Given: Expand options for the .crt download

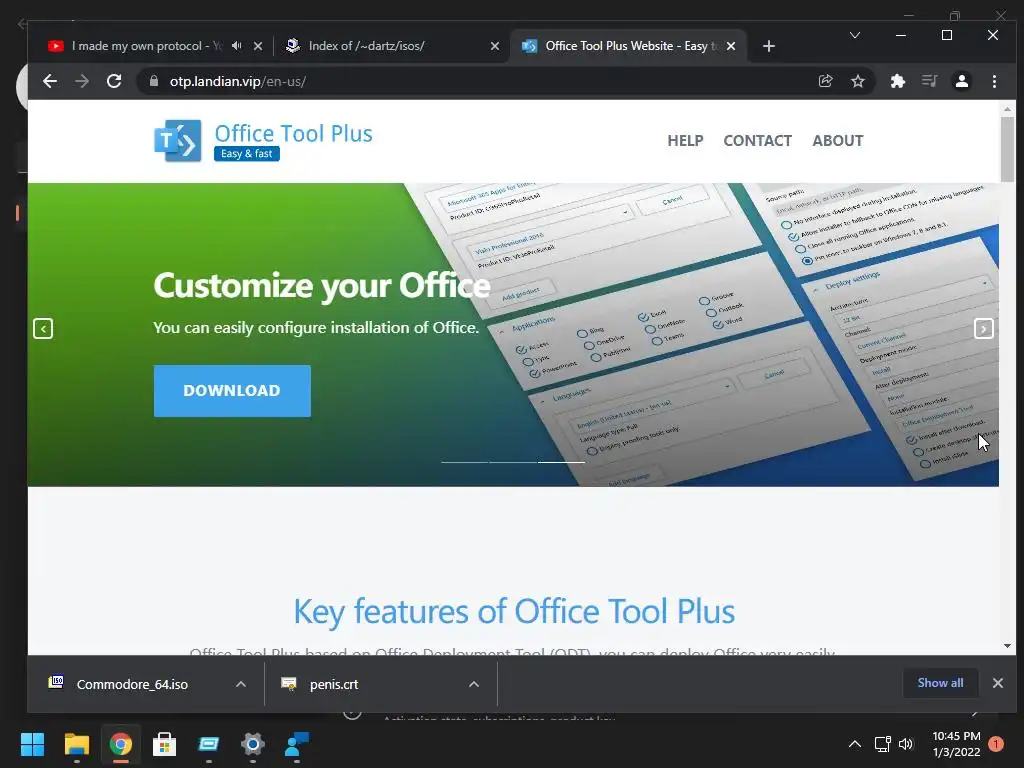Looking at the screenshot, I should pos(474,684).
